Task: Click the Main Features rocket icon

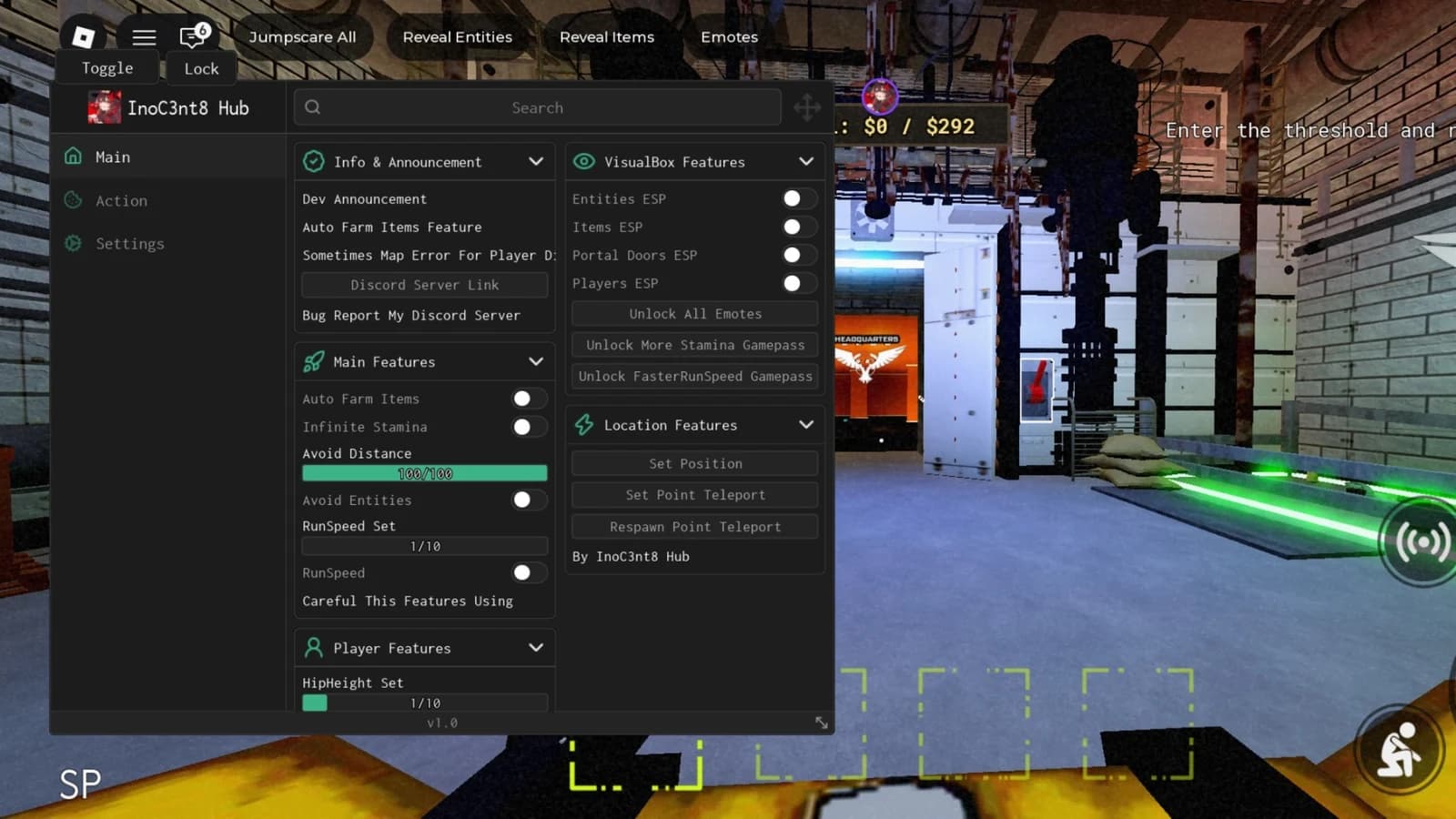Action: click(x=314, y=361)
